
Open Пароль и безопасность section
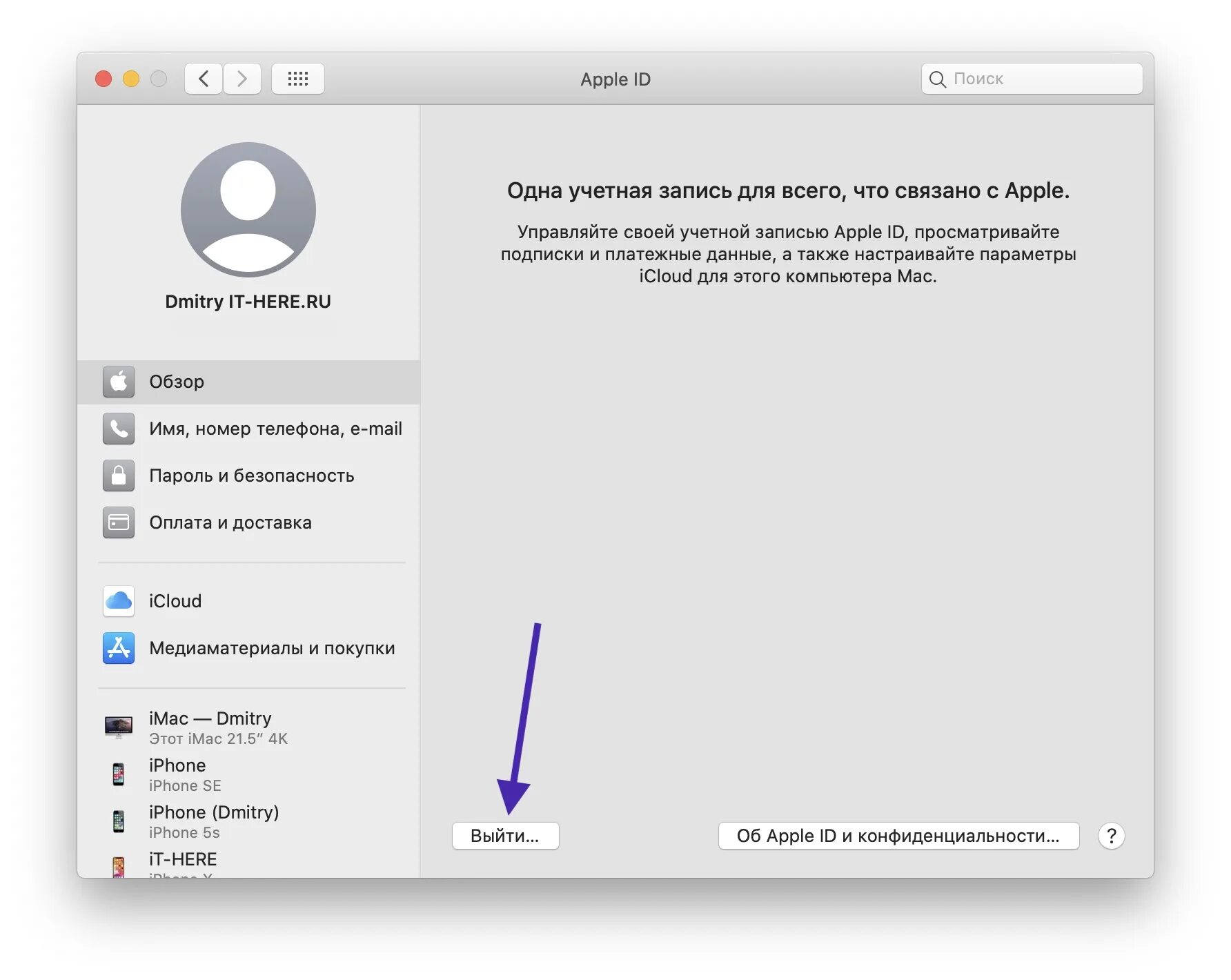[248, 476]
